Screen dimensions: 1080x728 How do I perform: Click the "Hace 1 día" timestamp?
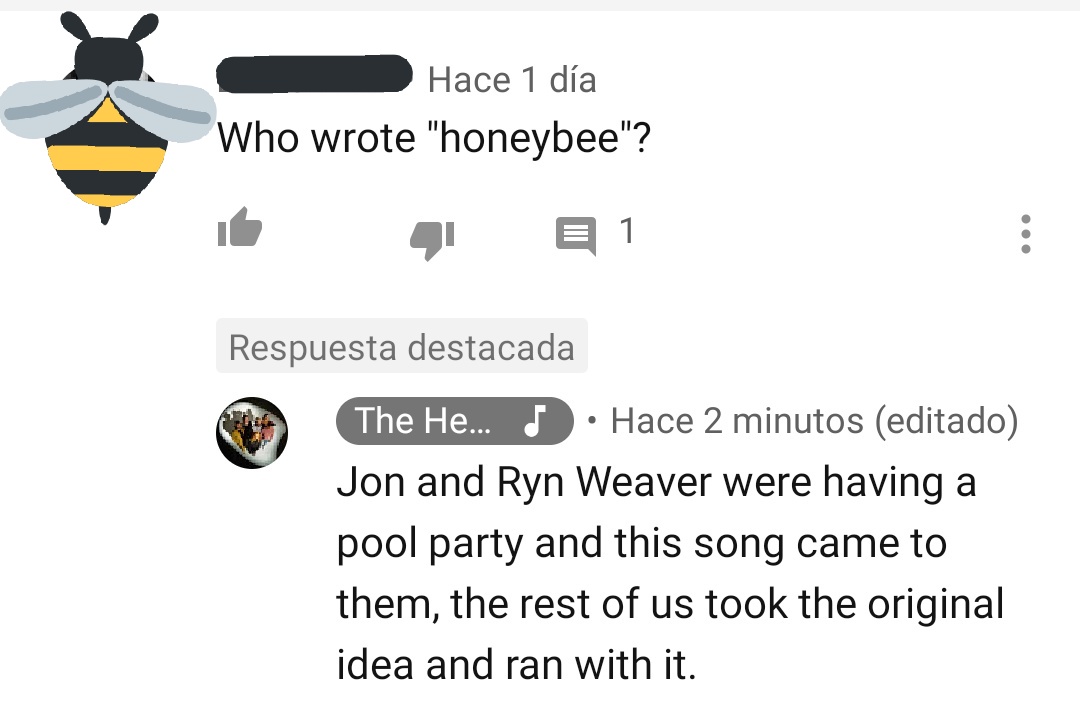click(512, 79)
